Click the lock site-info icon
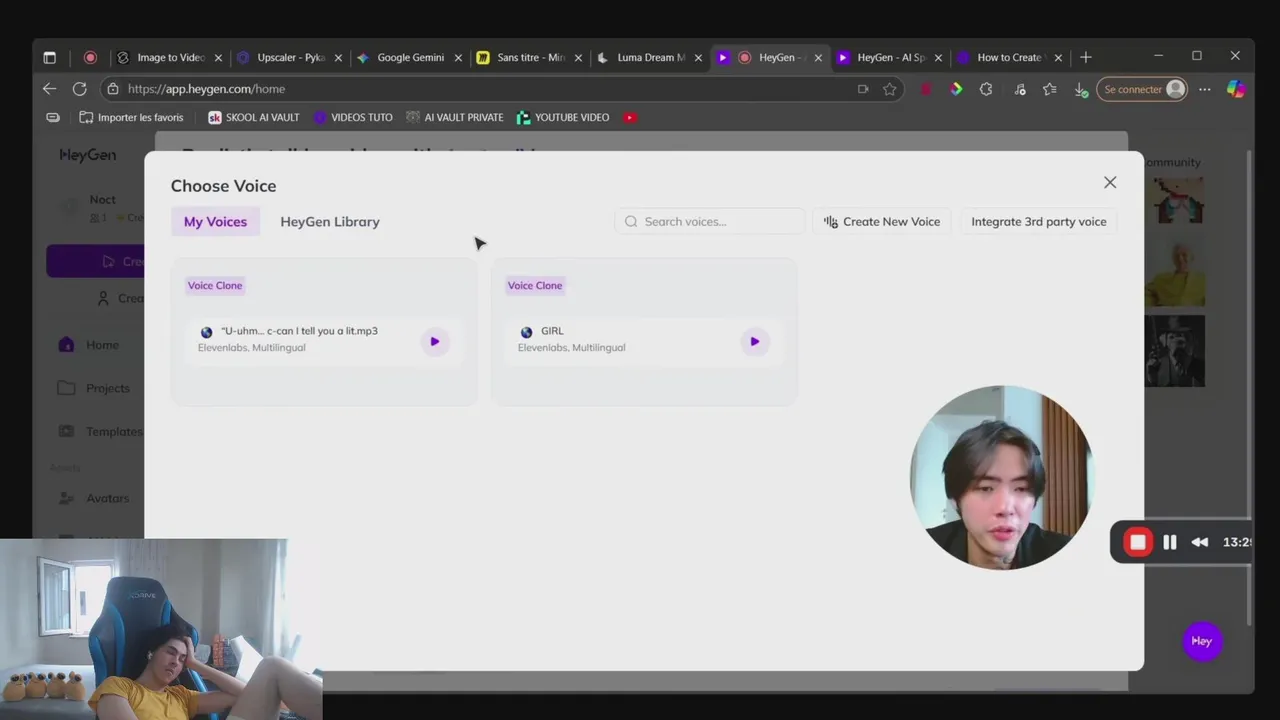The height and width of the screenshot is (720, 1280). pyautogui.click(x=113, y=89)
